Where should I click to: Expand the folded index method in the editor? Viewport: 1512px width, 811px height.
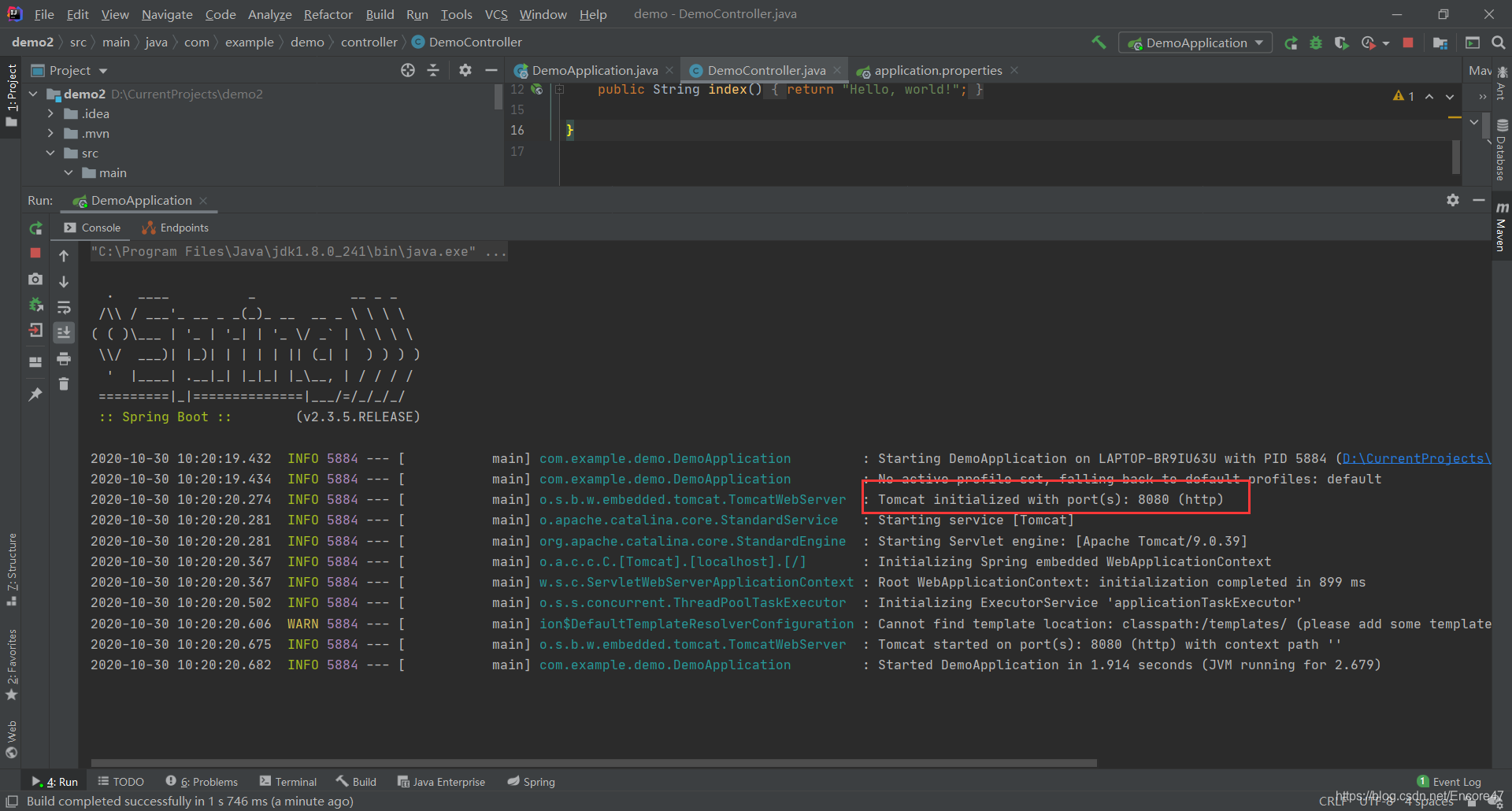click(560, 90)
